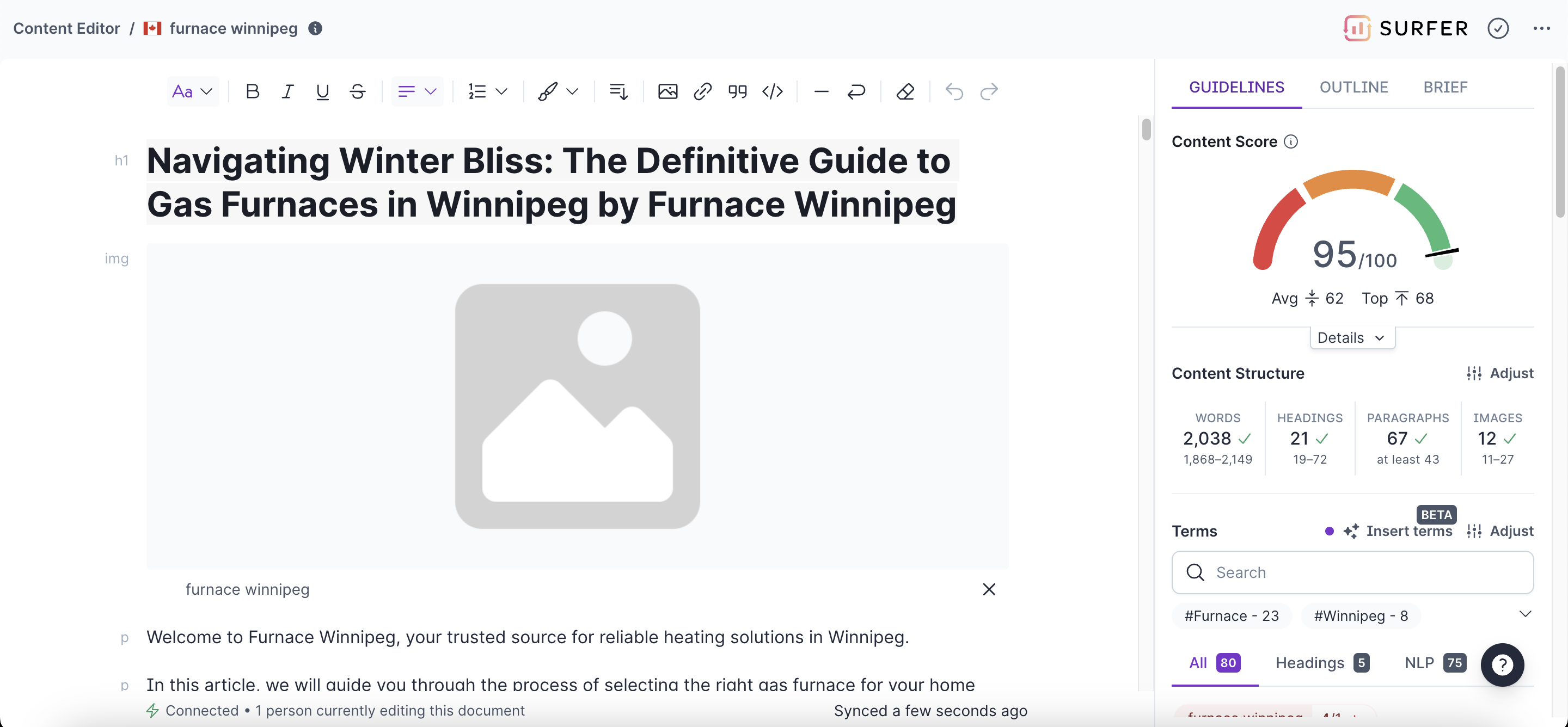Open the text style Aa dropdown
Viewport: 1568px width, 727px height.
tap(192, 92)
